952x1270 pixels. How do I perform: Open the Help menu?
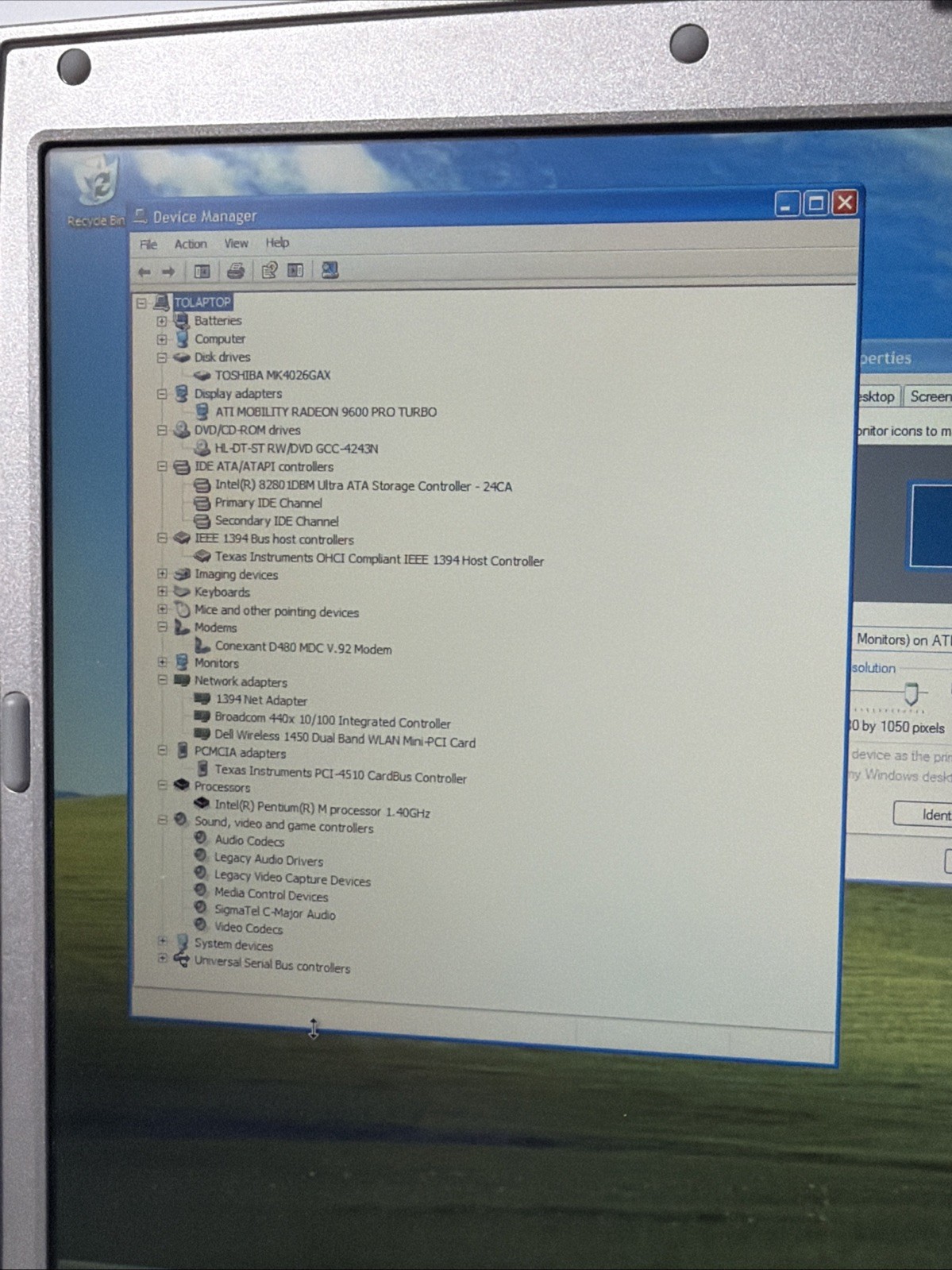pos(277,242)
